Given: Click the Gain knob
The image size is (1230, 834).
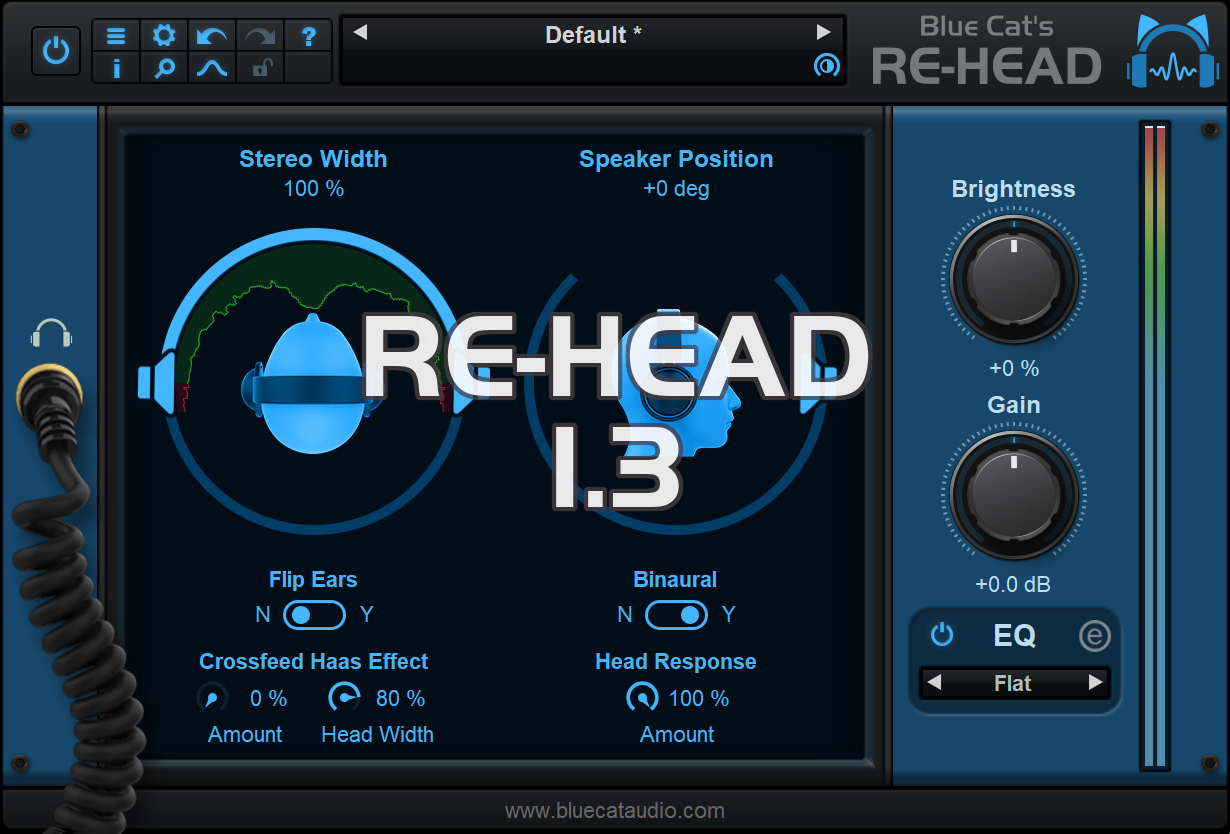Looking at the screenshot, I should (1014, 494).
